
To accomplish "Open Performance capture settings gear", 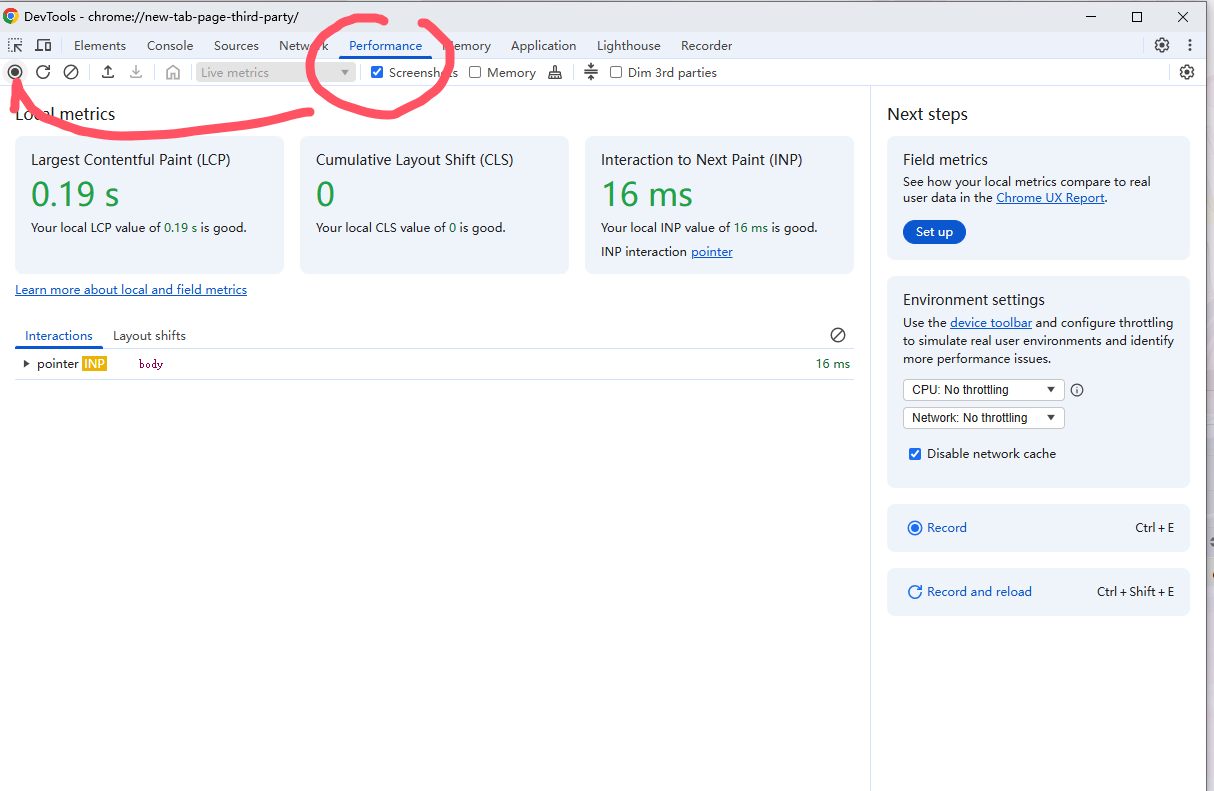I will [x=1186, y=72].
